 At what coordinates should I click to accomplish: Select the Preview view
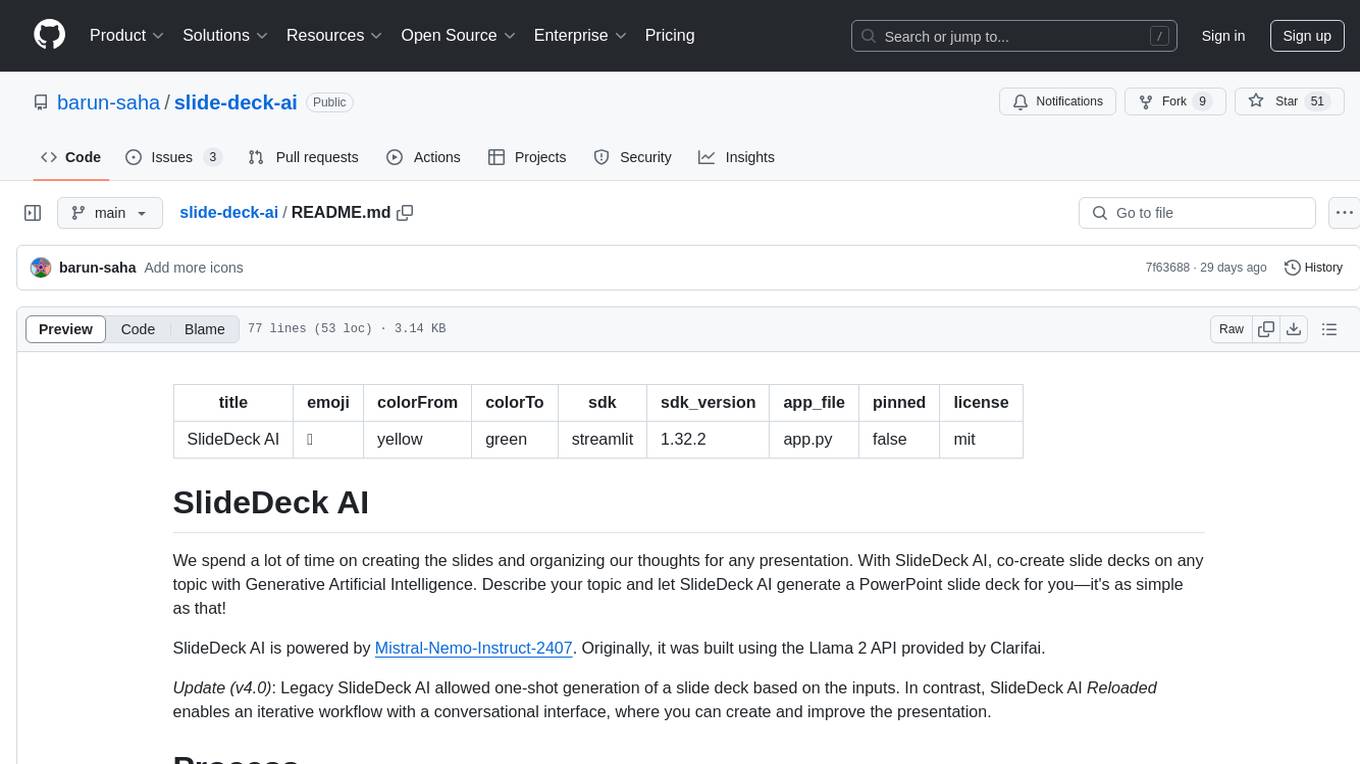coord(66,329)
